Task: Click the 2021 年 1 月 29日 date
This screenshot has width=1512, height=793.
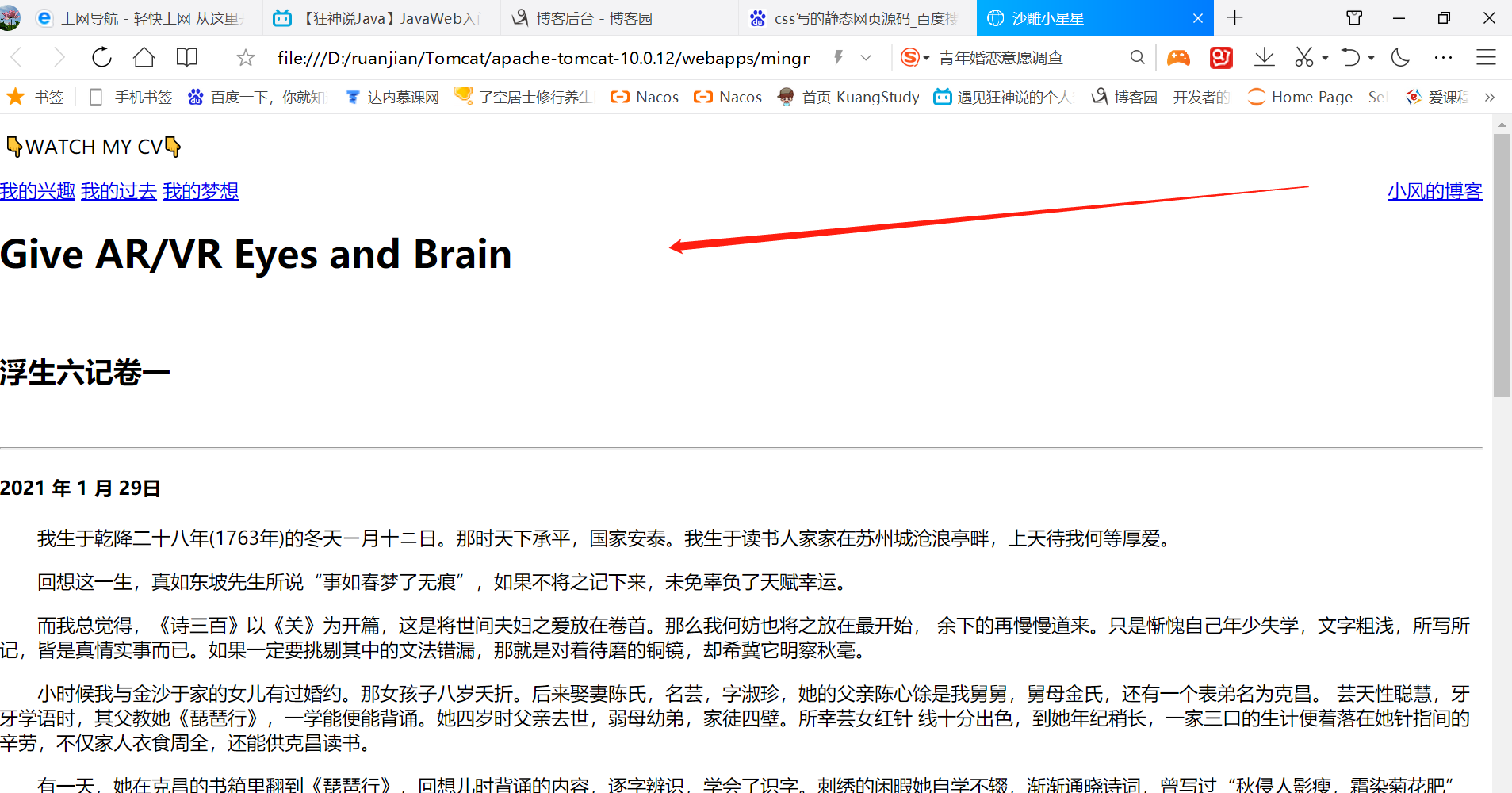Action: point(80,488)
